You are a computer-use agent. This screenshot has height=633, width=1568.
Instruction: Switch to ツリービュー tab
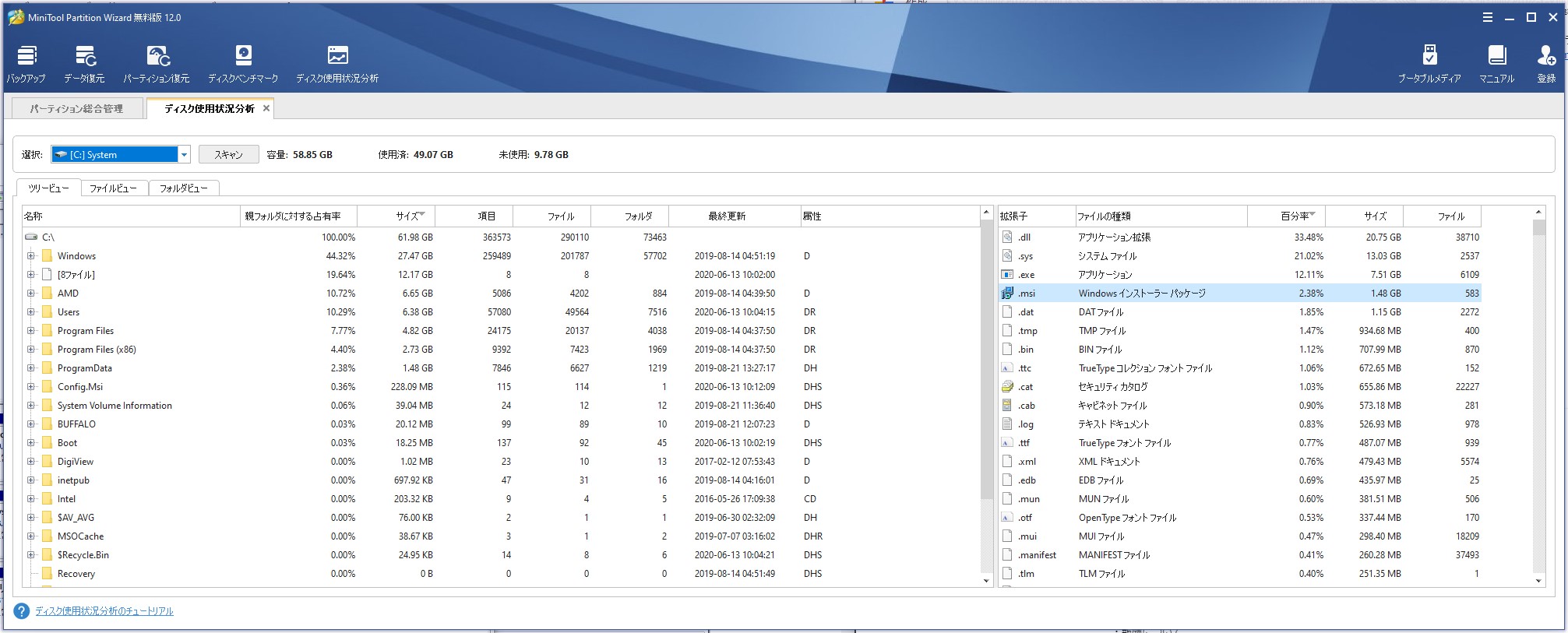48,188
